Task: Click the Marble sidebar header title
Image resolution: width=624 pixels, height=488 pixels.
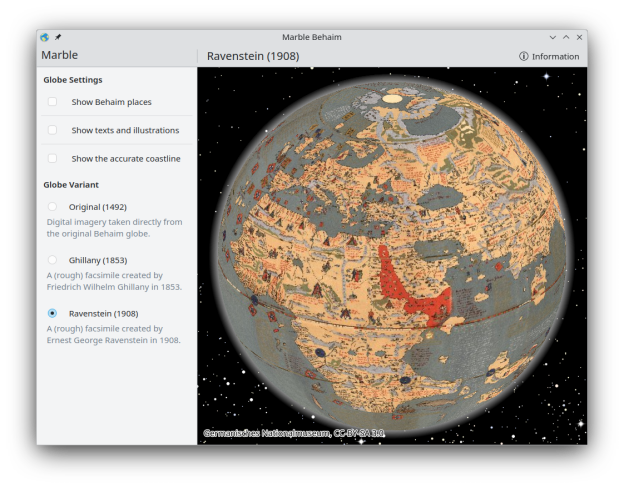Action: click(60, 56)
